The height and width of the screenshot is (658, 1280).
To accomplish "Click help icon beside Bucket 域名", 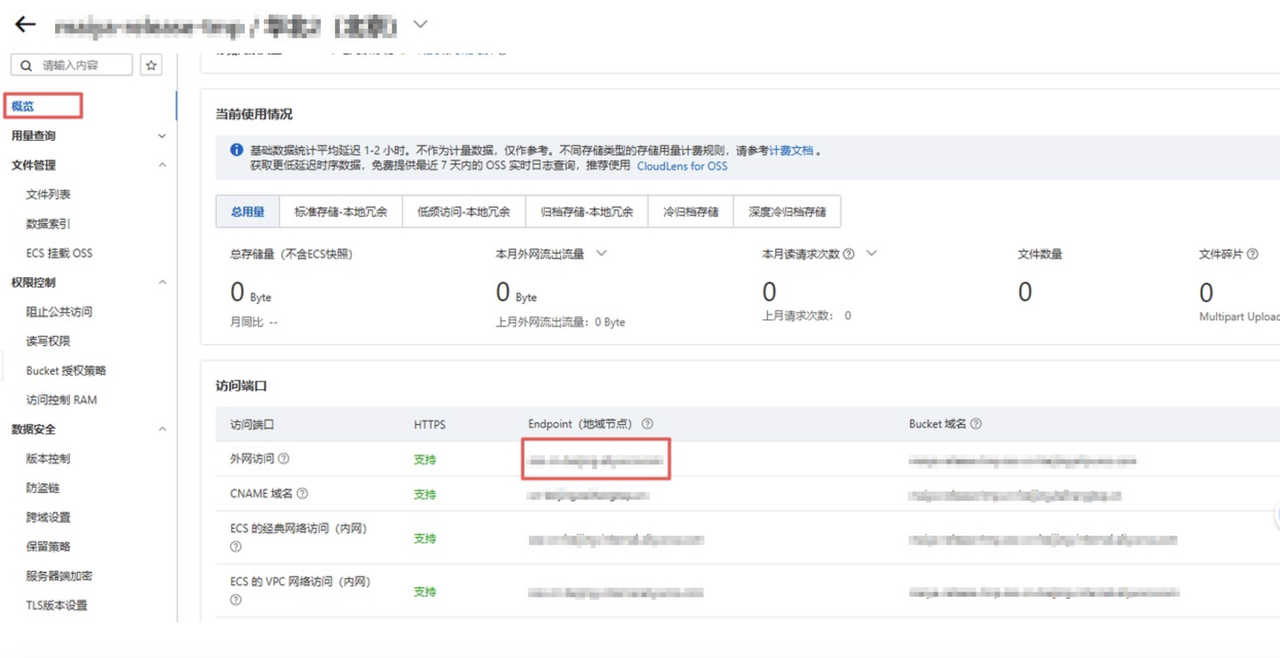I will (976, 424).
